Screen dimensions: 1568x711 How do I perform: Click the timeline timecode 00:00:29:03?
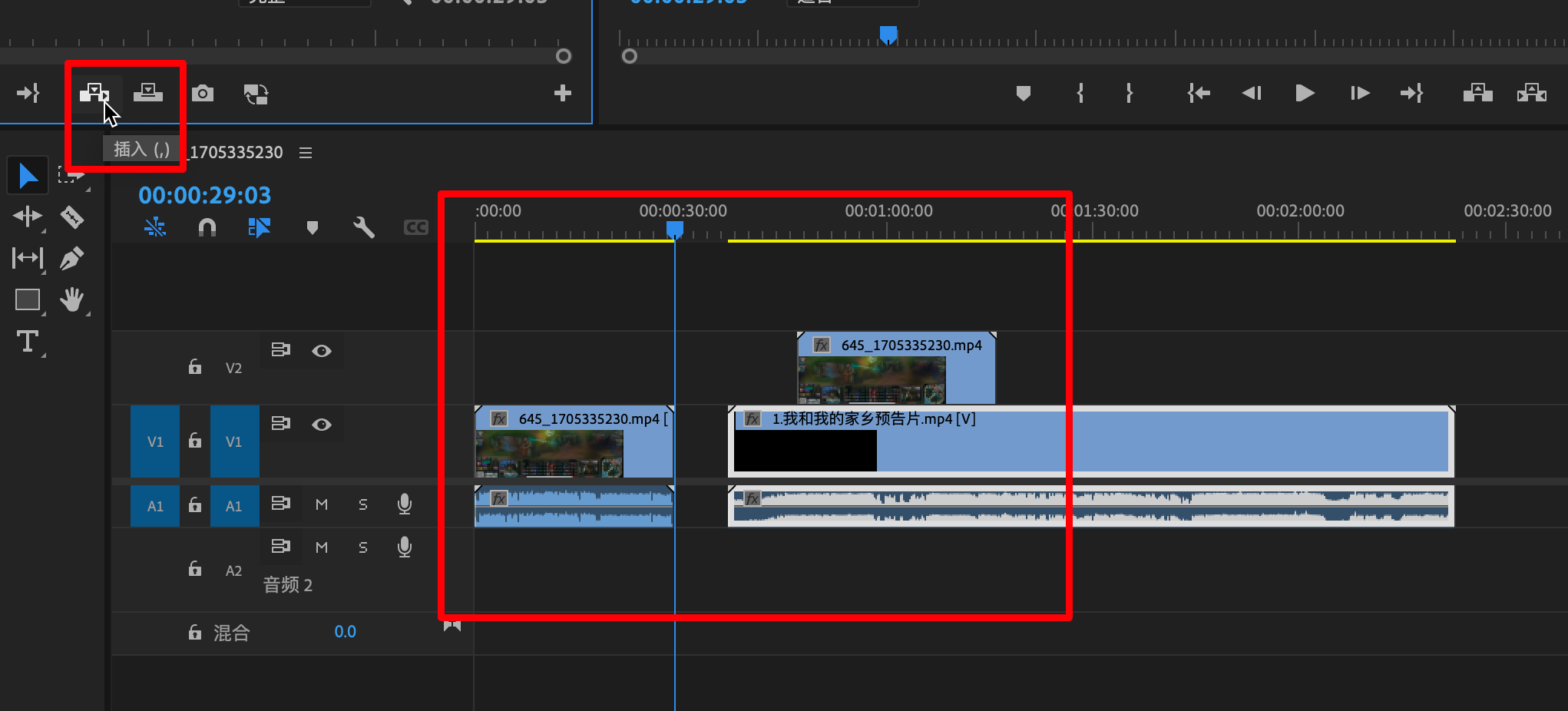(205, 195)
